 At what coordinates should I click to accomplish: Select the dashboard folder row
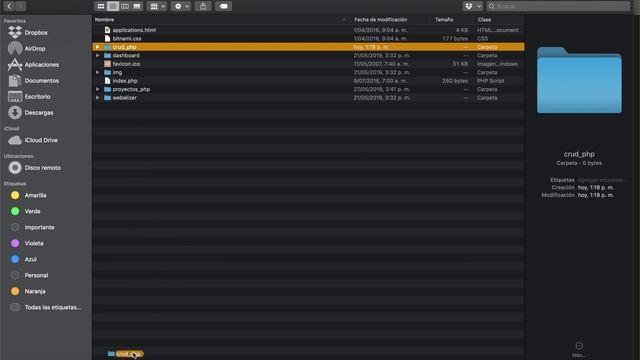(x=308, y=56)
